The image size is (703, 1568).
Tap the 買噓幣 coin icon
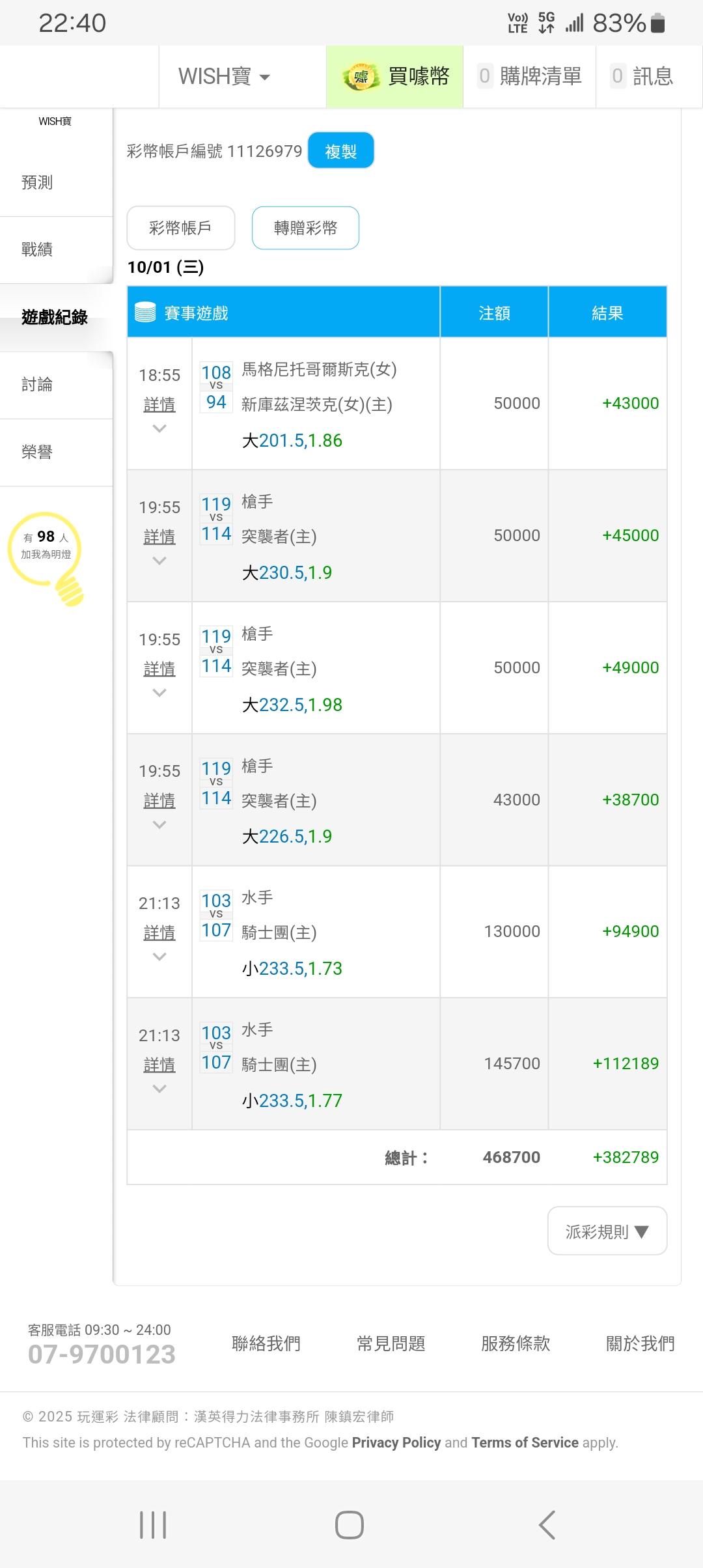(361, 77)
